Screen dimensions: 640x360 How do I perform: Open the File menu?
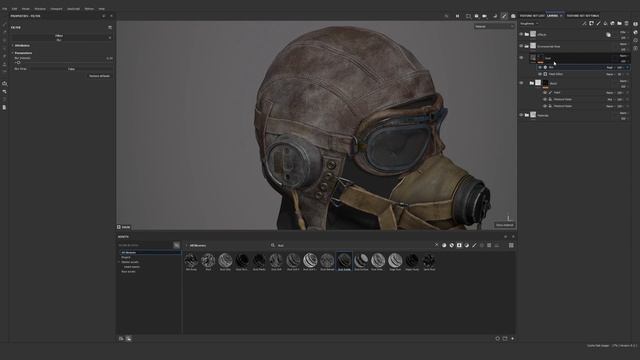tap(5, 9)
